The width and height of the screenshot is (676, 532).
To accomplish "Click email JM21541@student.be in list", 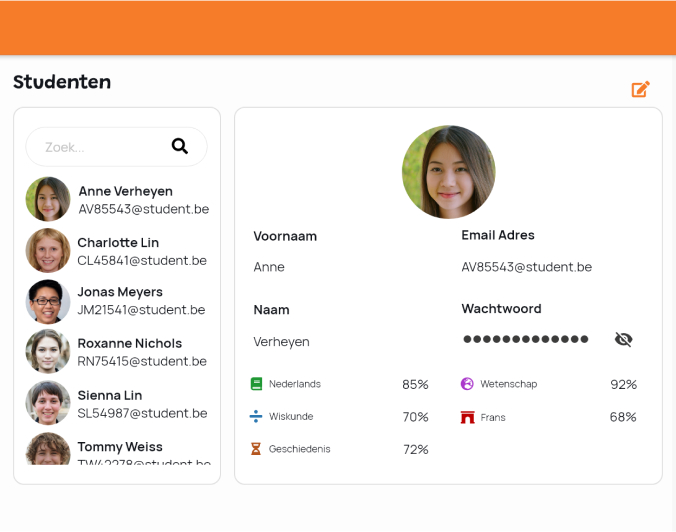I will [141, 310].
